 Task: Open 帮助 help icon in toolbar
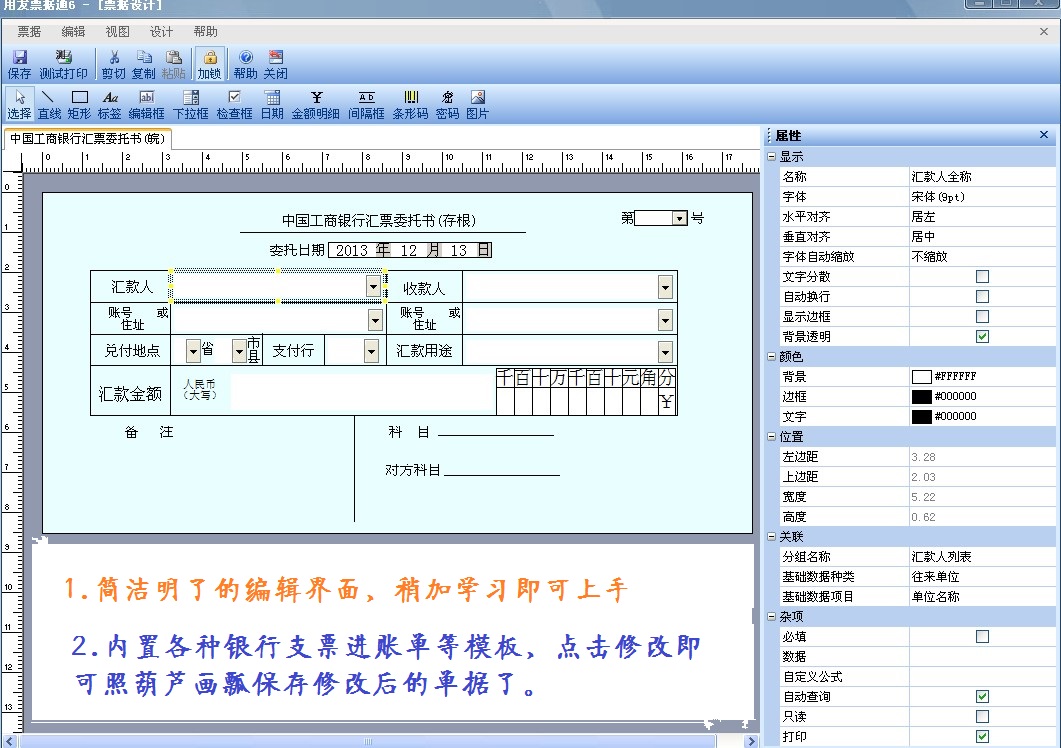(246, 65)
